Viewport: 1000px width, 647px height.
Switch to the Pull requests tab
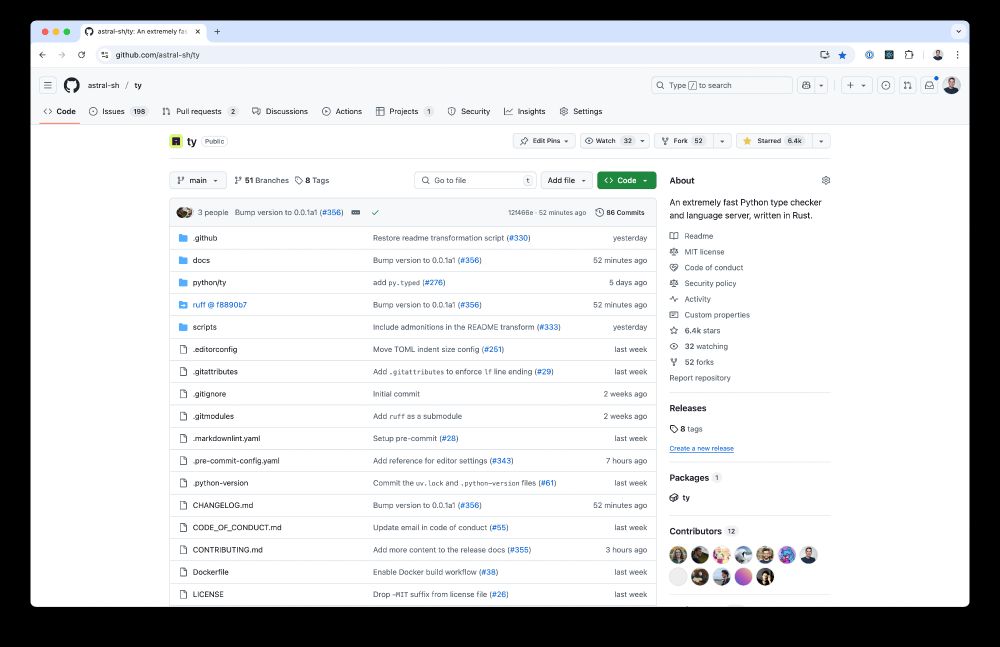click(200, 112)
